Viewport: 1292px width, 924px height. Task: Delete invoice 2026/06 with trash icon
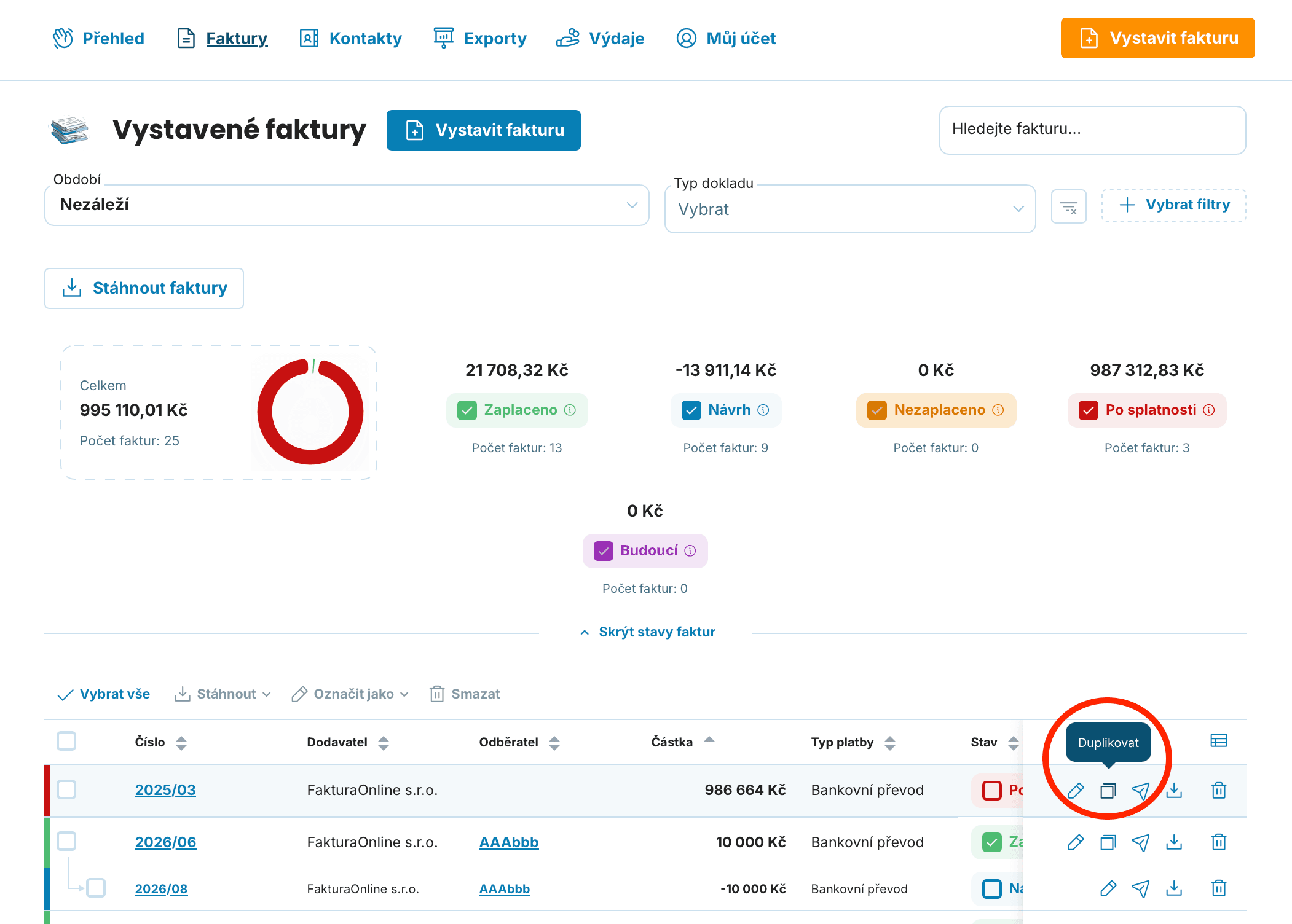[1219, 842]
